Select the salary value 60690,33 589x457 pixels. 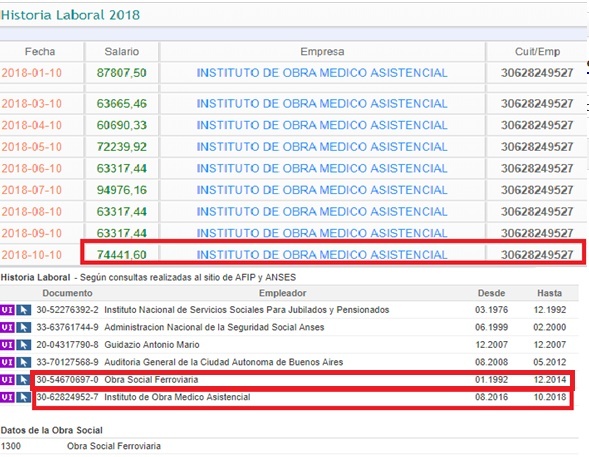[x=122, y=125]
